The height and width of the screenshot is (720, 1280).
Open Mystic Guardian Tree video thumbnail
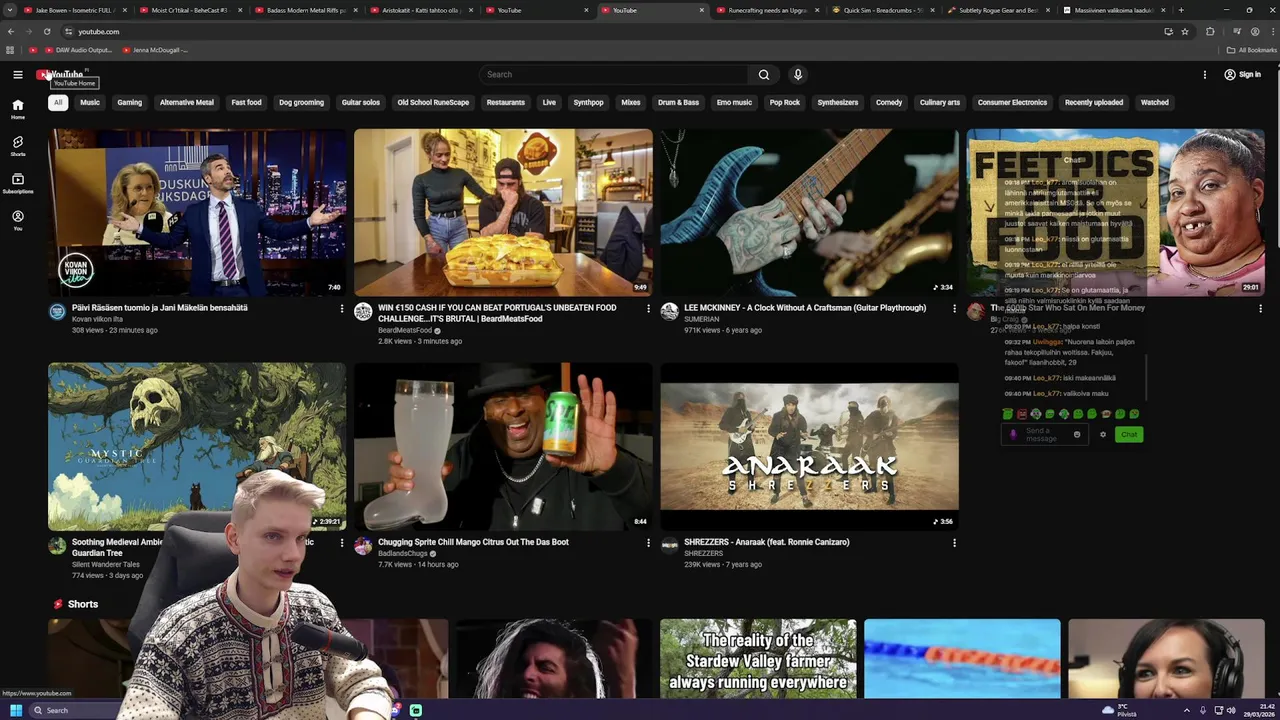coord(197,446)
